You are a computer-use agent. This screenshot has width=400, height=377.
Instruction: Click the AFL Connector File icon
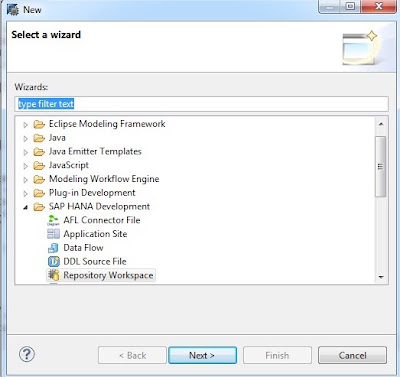[x=53, y=220]
